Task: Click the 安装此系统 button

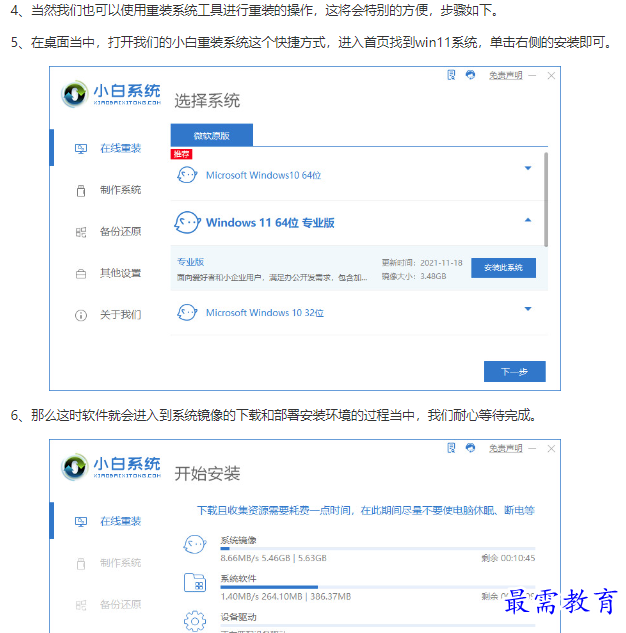Action: (503, 268)
